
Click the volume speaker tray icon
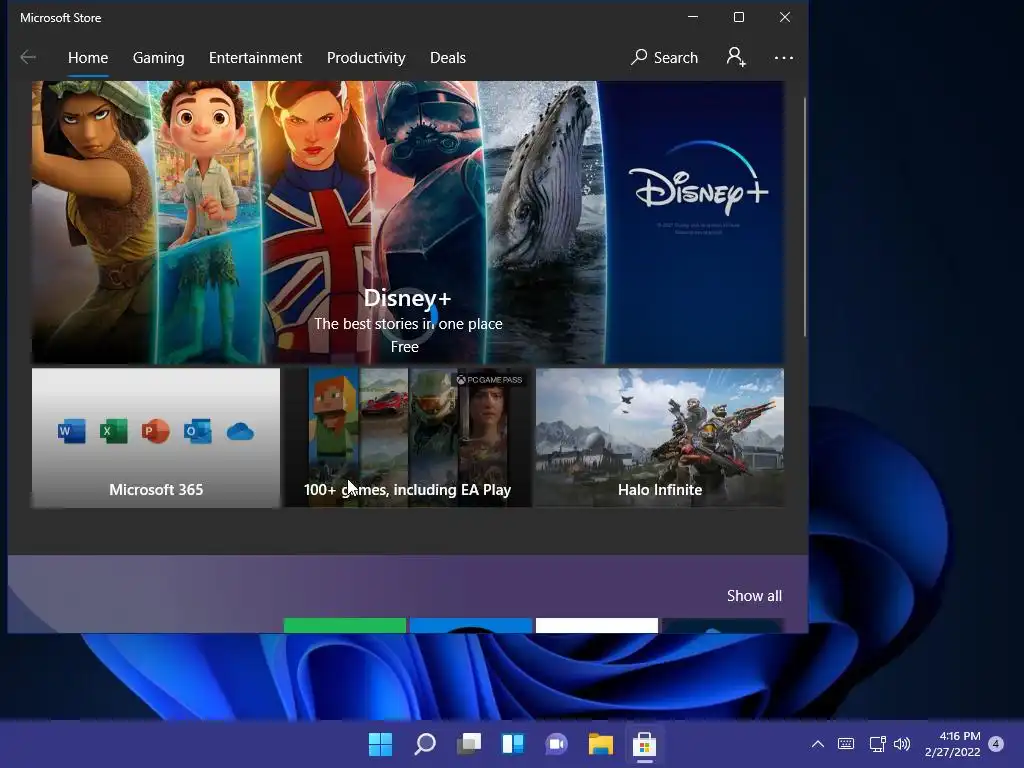(x=902, y=744)
